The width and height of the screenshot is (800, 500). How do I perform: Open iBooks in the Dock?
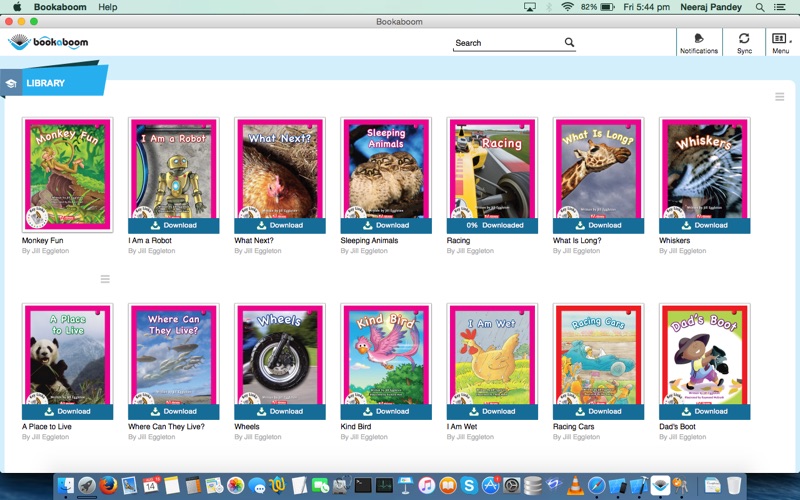coord(448,485)
